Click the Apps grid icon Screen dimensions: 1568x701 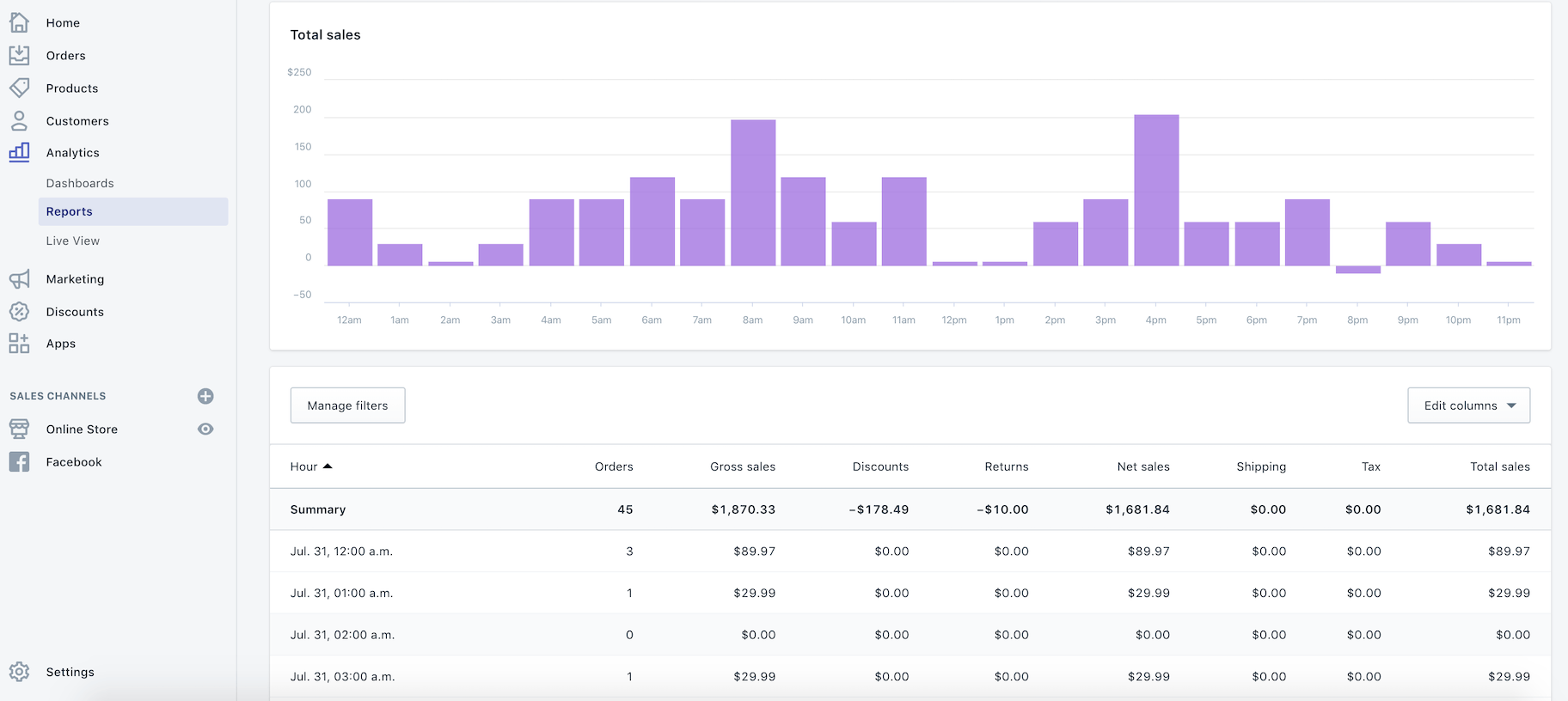[19, 344]
